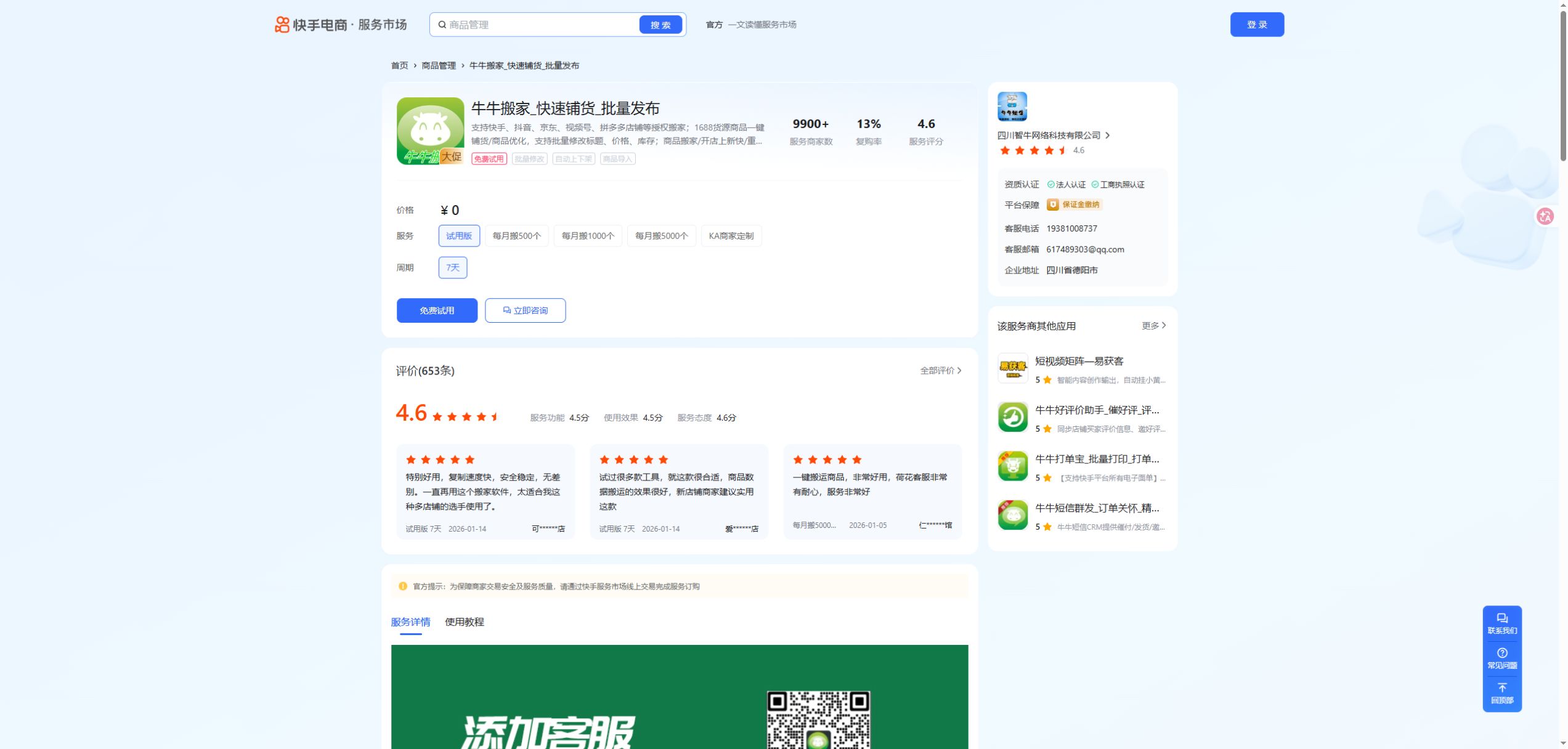Click the QR code image
Image resolution: width=1568 pixels, height=749 pixels.
tap(818, 719)
